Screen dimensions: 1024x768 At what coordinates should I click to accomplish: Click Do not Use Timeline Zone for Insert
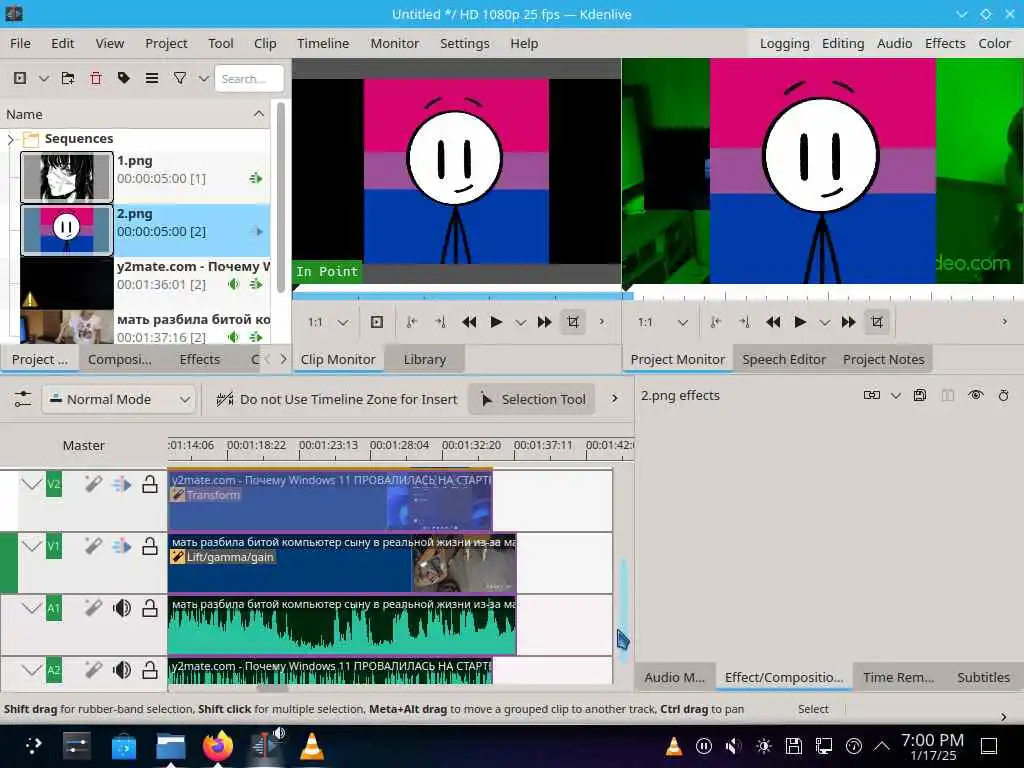[336, 399]
